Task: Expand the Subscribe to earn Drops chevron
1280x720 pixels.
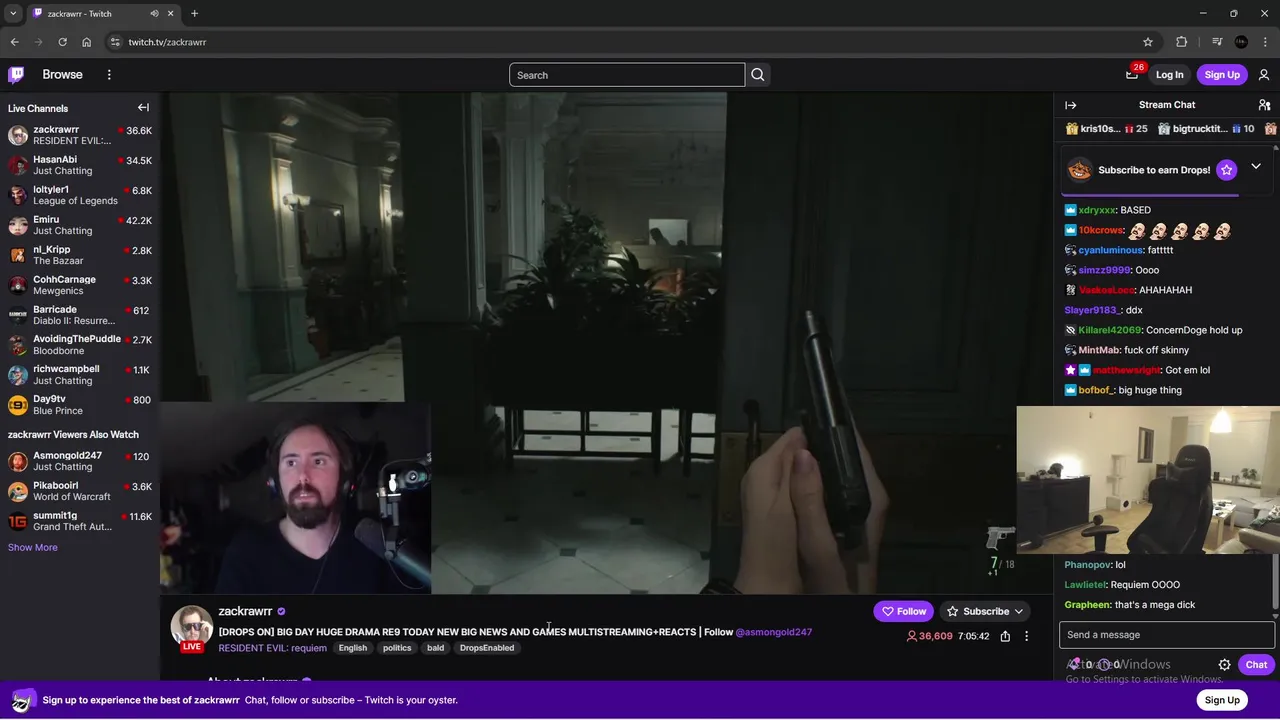Action: pos(1256,167)
